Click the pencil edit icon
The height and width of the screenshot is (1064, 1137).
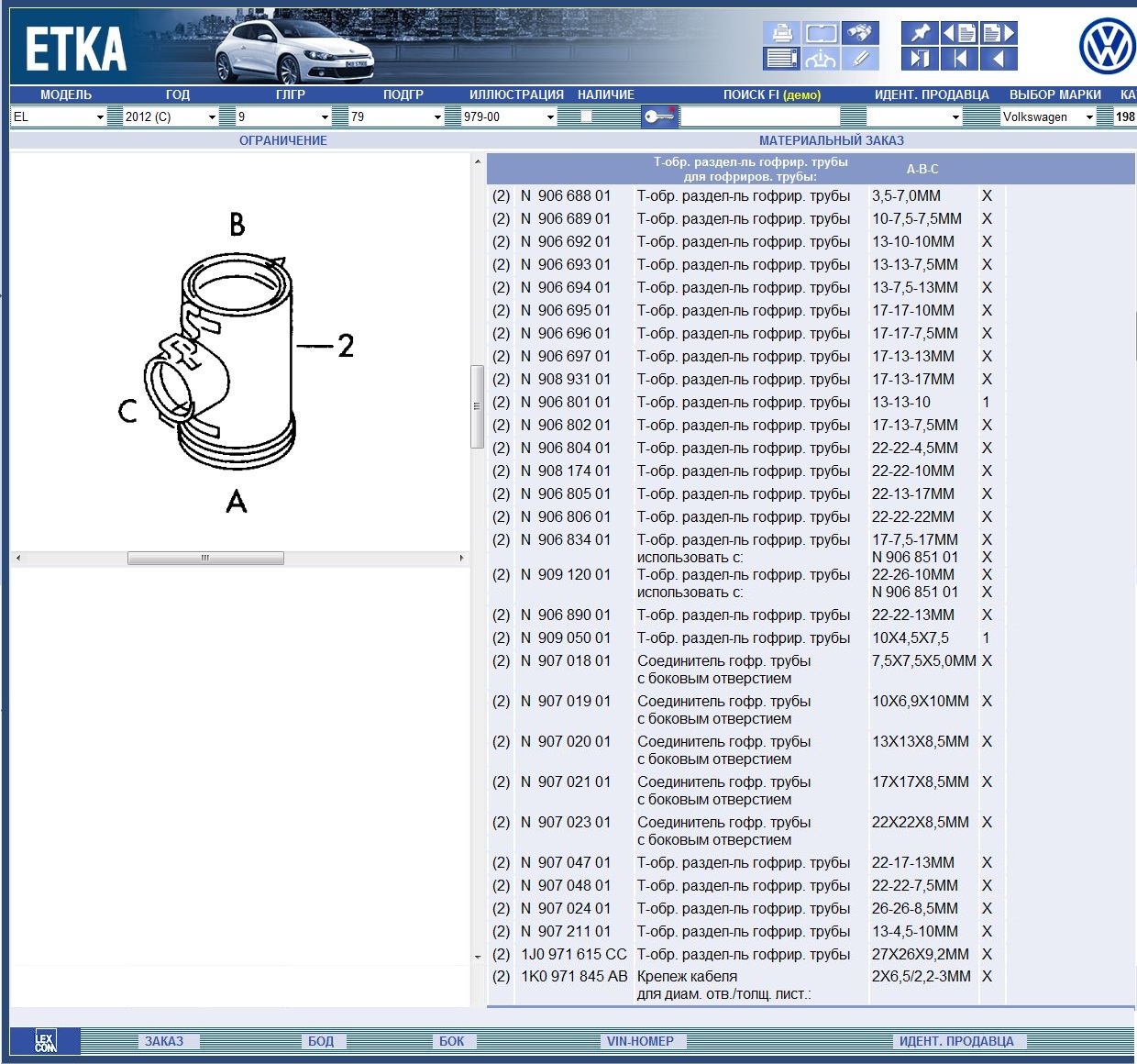click(860, 60)
